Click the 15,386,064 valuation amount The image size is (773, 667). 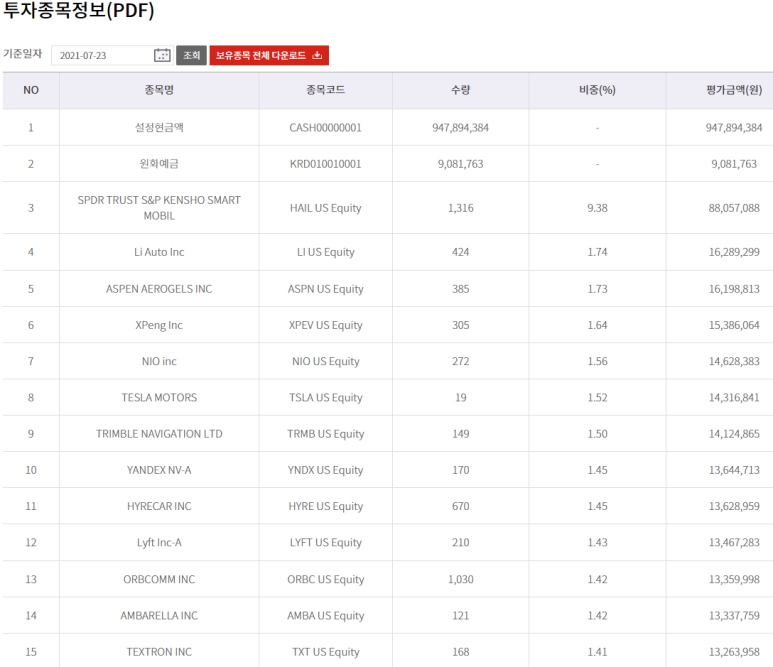[x=734, y=325]
